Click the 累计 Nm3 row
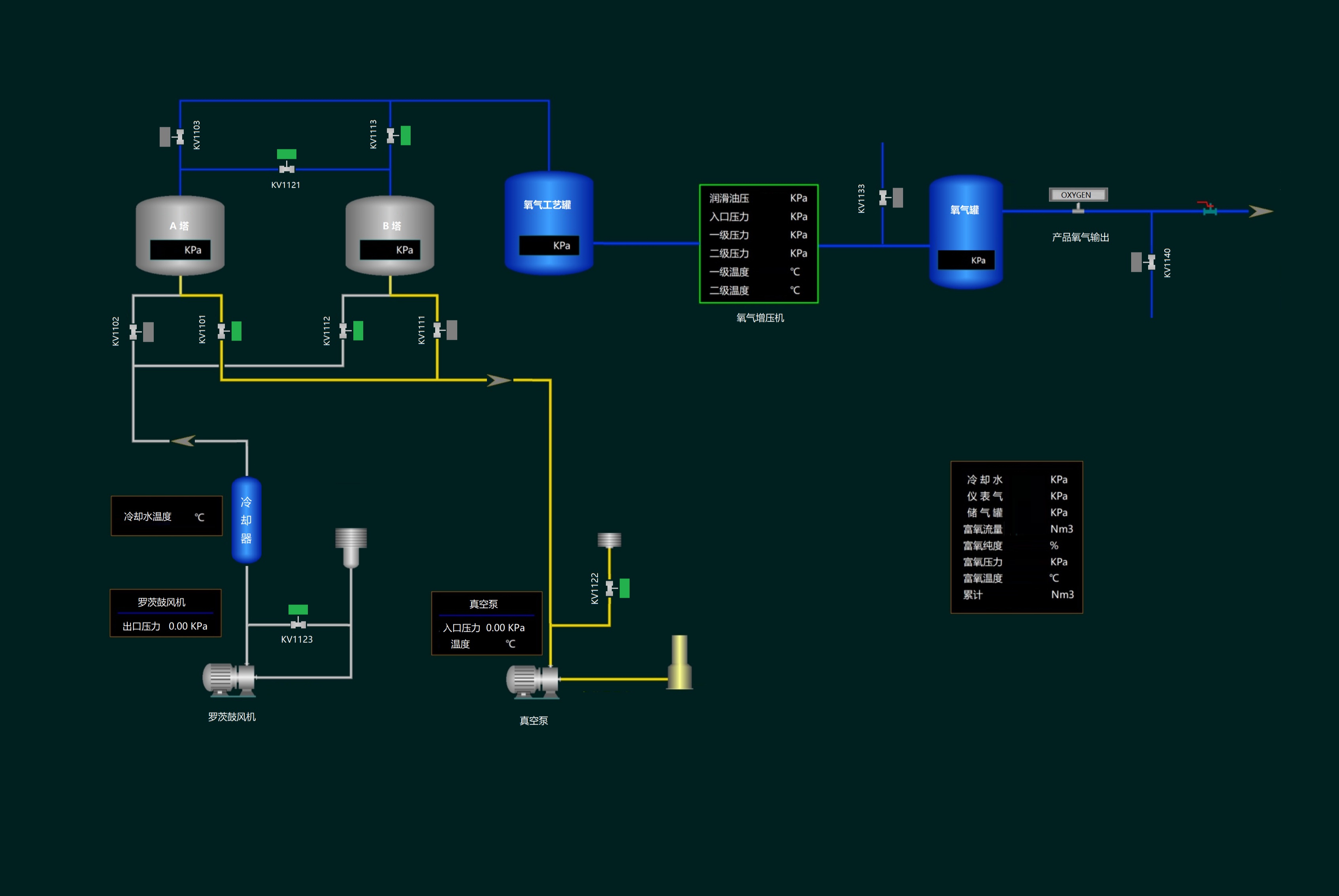 tap(1018, 595)
